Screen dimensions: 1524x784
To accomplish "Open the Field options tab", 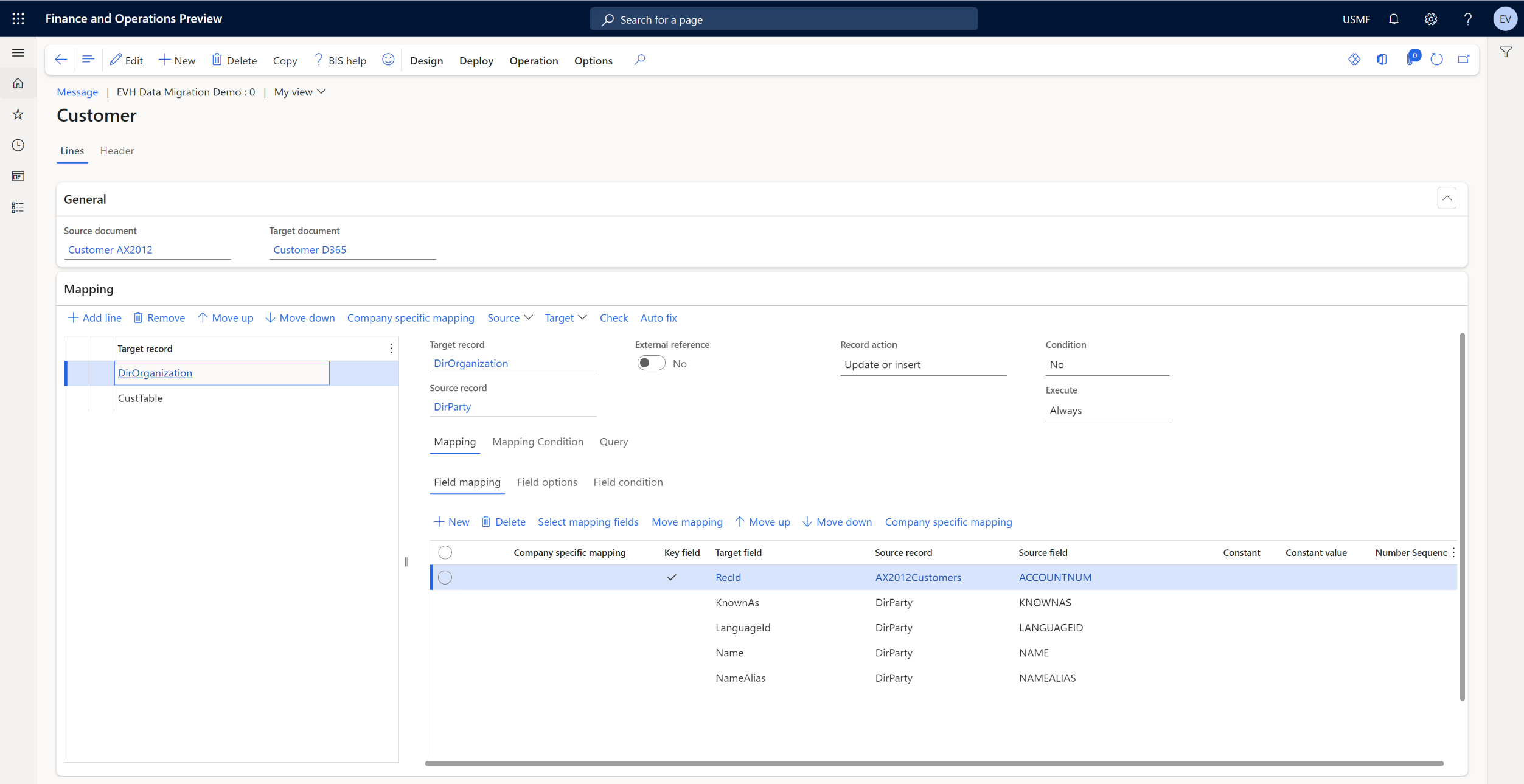I will point(547,482).
